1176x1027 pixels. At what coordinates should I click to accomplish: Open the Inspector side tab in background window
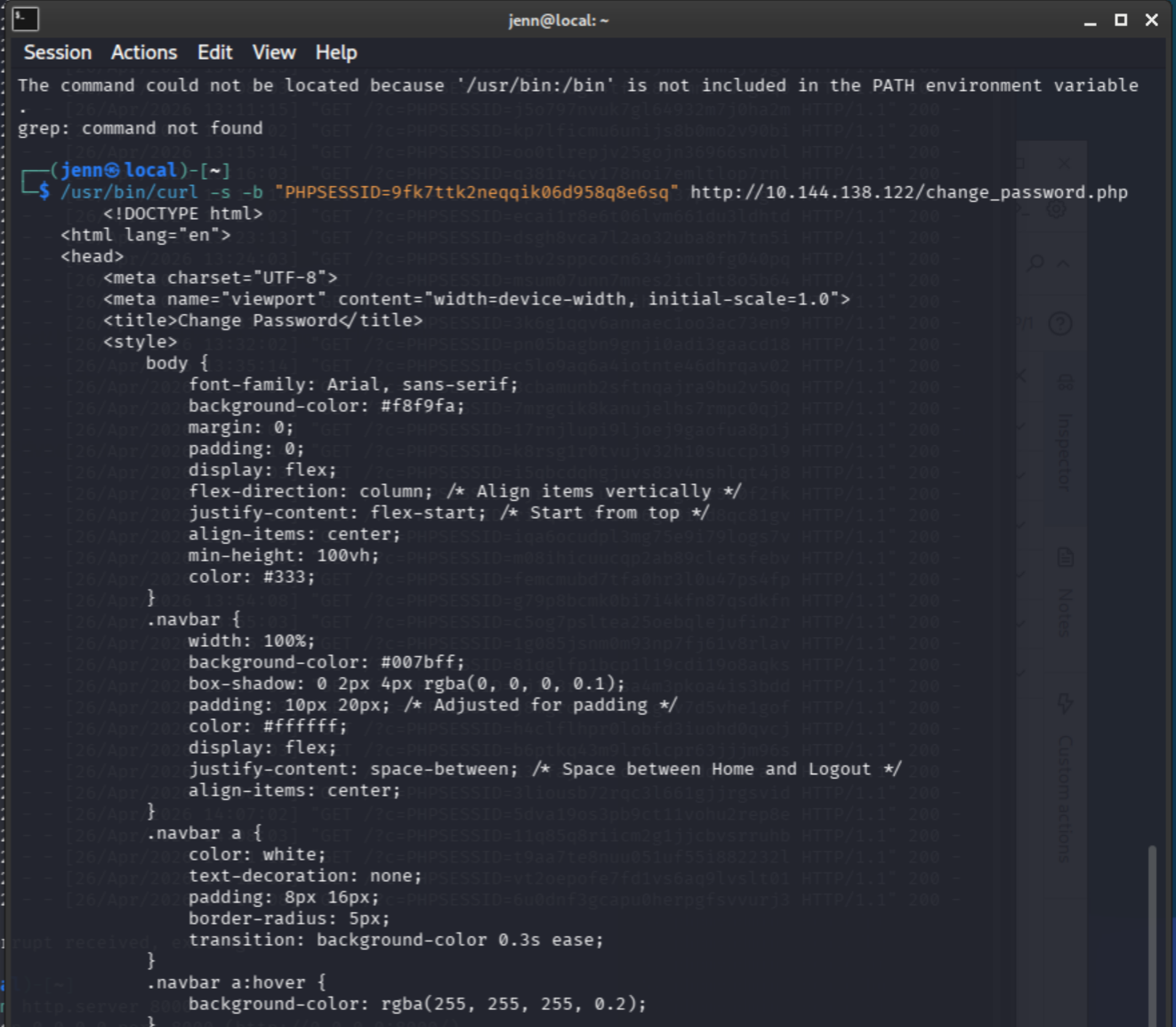pyautogui.click(x=1065, y=436)
